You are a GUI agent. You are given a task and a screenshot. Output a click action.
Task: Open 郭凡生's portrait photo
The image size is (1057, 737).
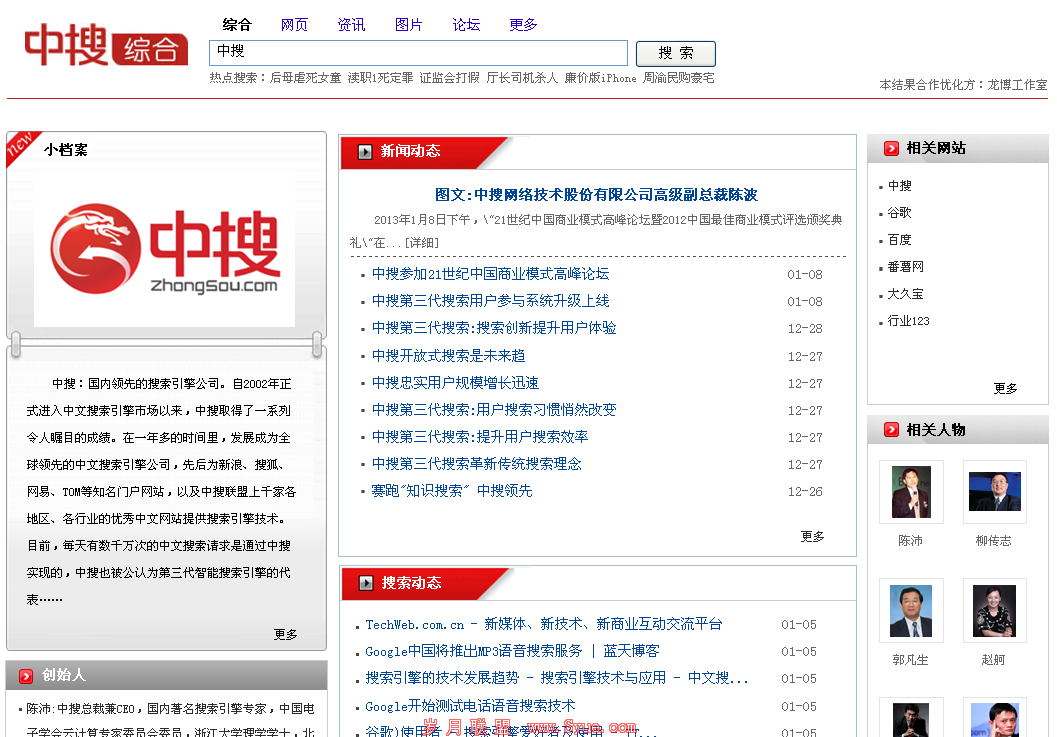911,610
